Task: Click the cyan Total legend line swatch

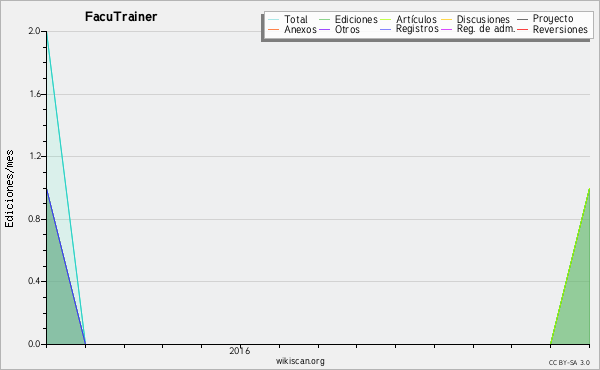Action: click(x=274, y=20)
